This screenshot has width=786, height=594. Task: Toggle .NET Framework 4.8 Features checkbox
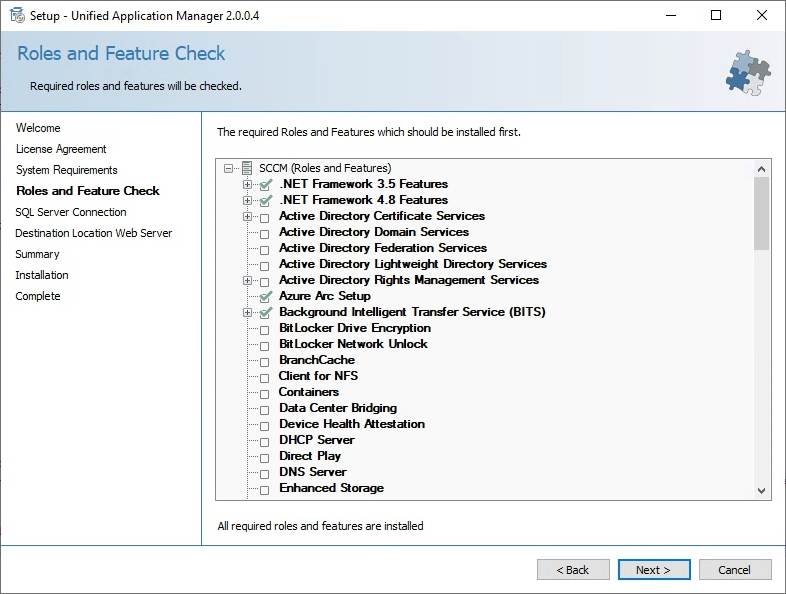click(265, 201)
